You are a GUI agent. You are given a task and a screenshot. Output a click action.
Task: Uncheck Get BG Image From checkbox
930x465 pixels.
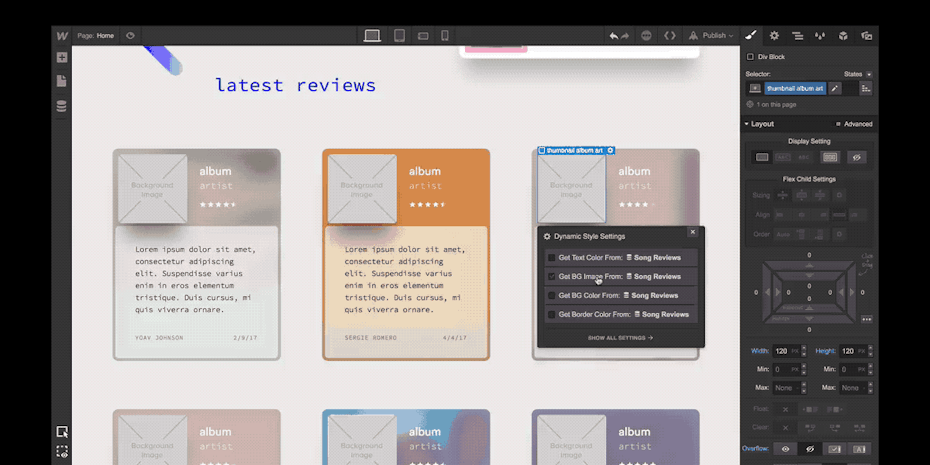551,277
